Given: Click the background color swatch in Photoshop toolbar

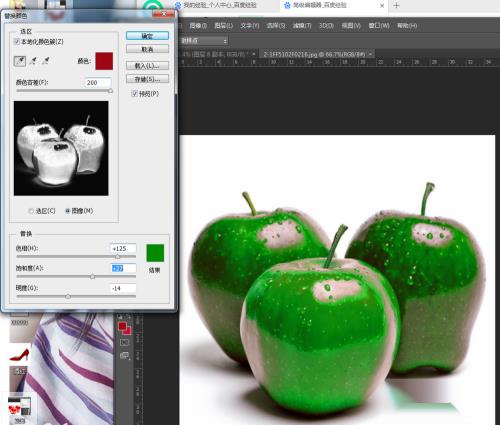Looking at the screenshot, I should click(128, 331).
